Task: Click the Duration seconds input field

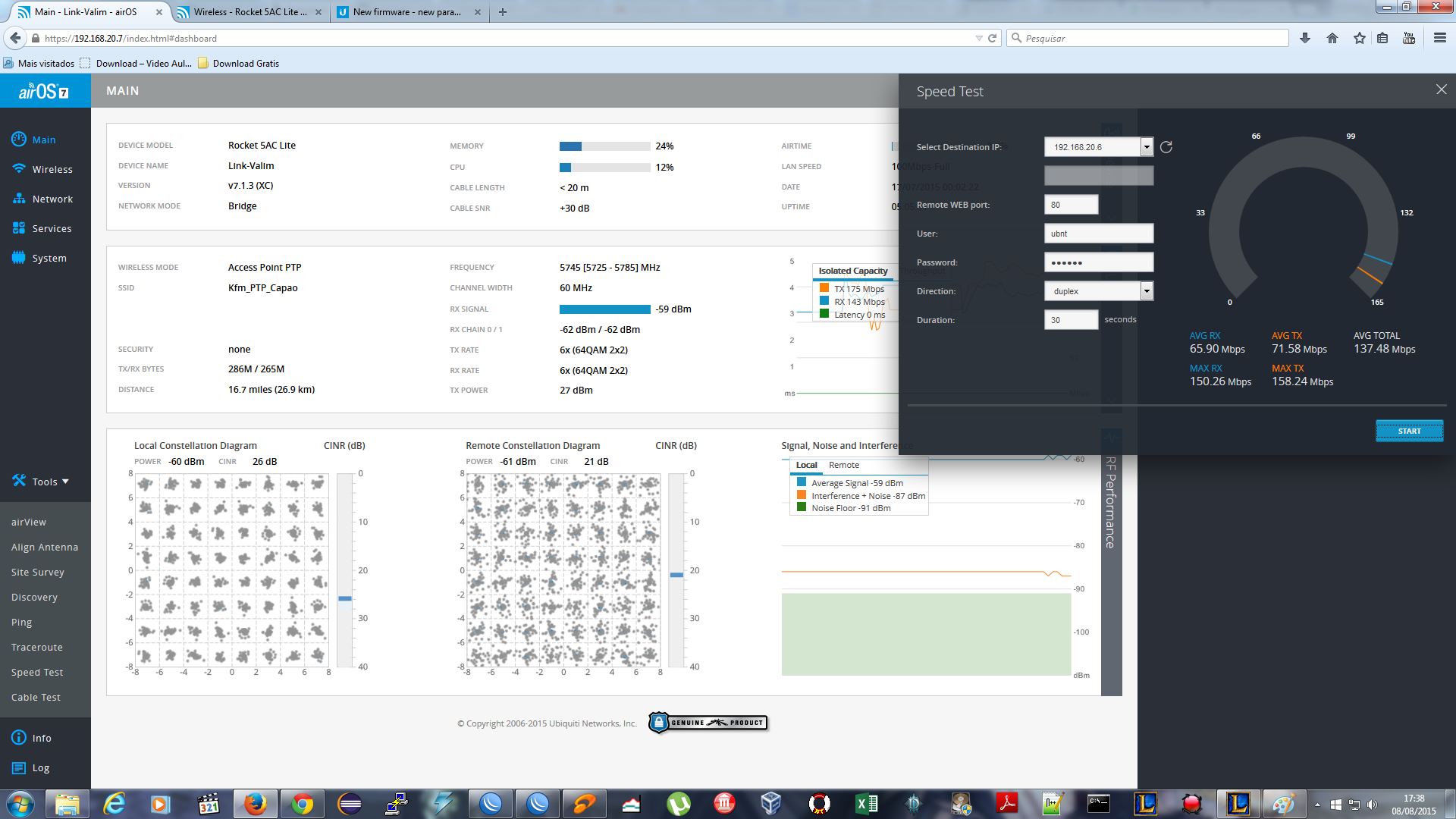Action: 1070,320
